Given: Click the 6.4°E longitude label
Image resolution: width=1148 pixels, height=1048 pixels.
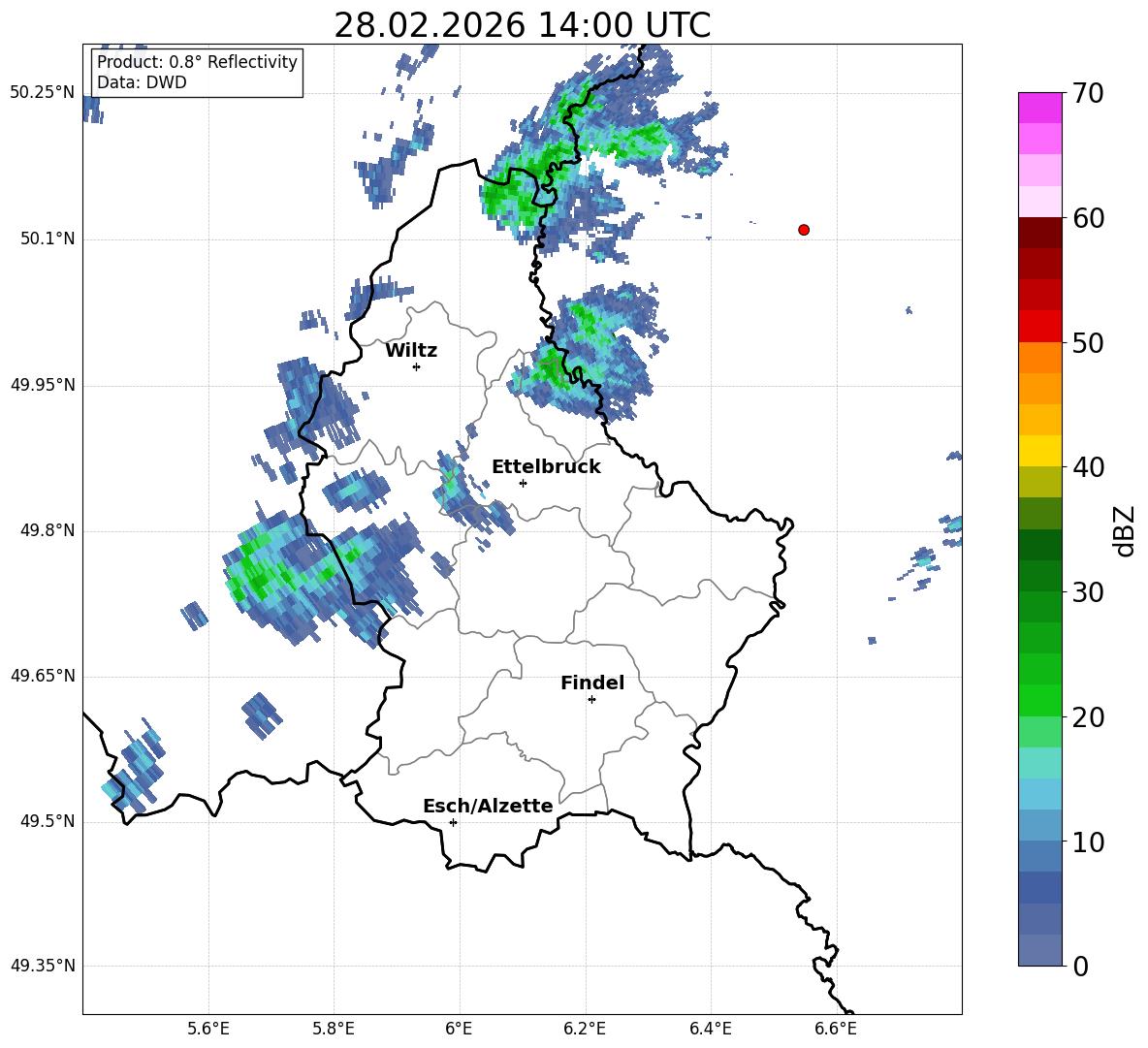Looking at the screenshot, I should (x=710, y=1029).
